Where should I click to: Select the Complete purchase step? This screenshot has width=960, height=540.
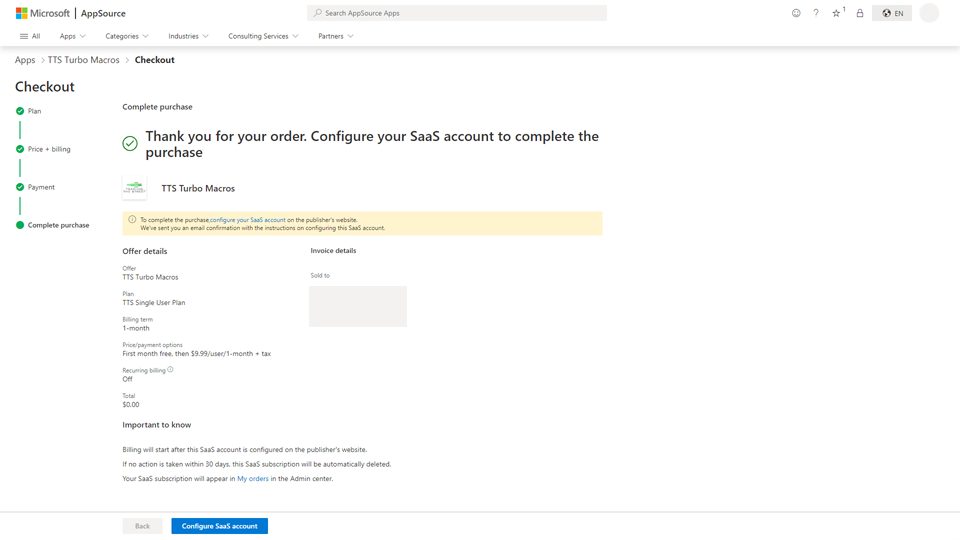point(53,225)
